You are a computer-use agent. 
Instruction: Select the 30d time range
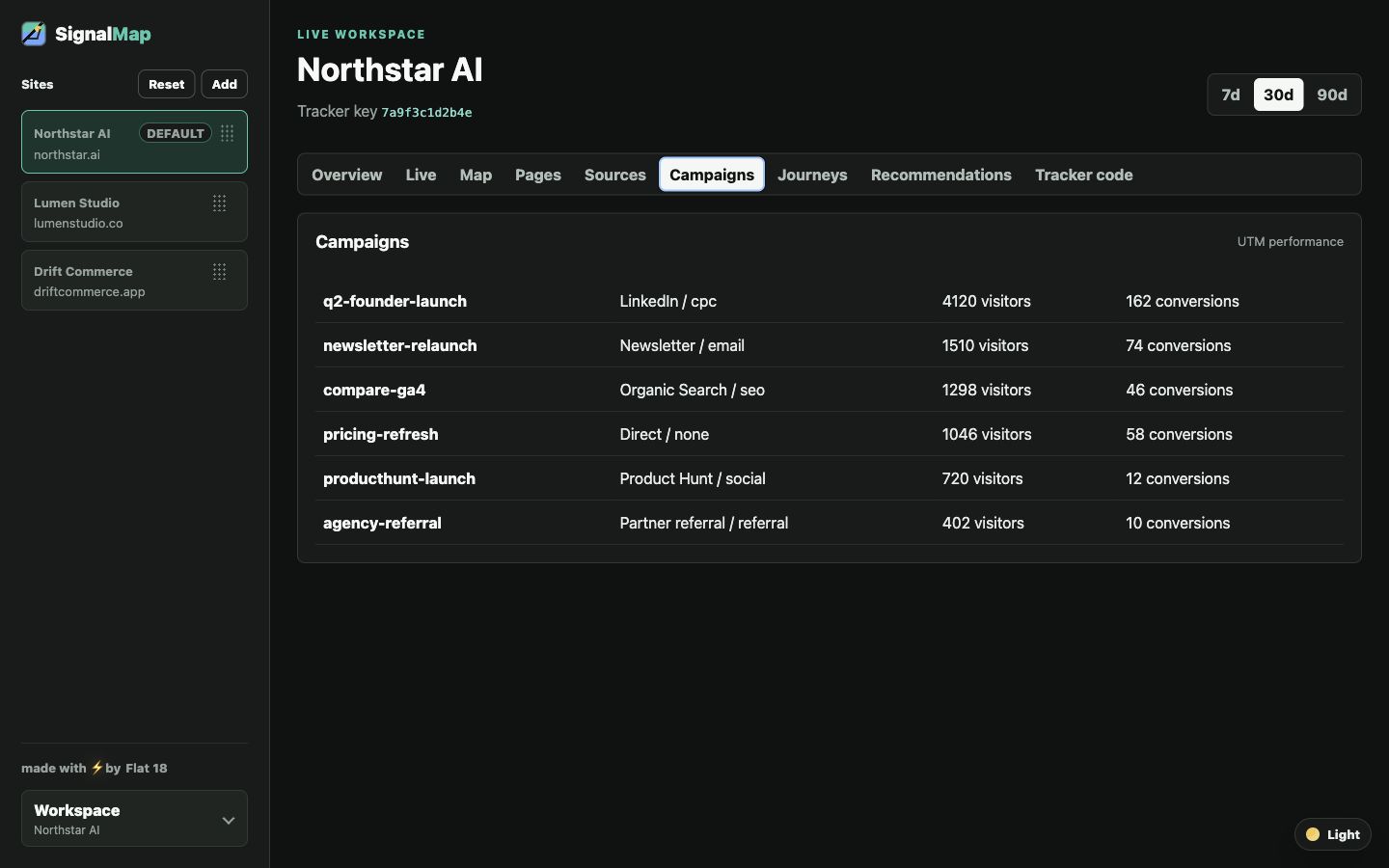point(1278,95)
